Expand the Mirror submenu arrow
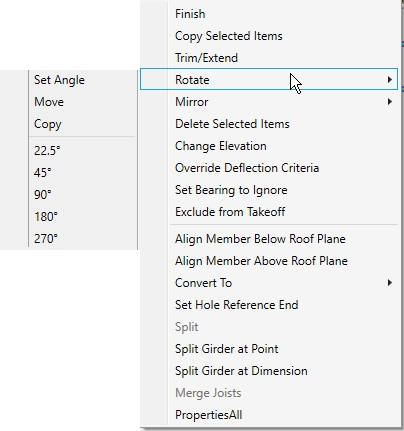Viewport: 404px width, 431px height. [389, 102]
